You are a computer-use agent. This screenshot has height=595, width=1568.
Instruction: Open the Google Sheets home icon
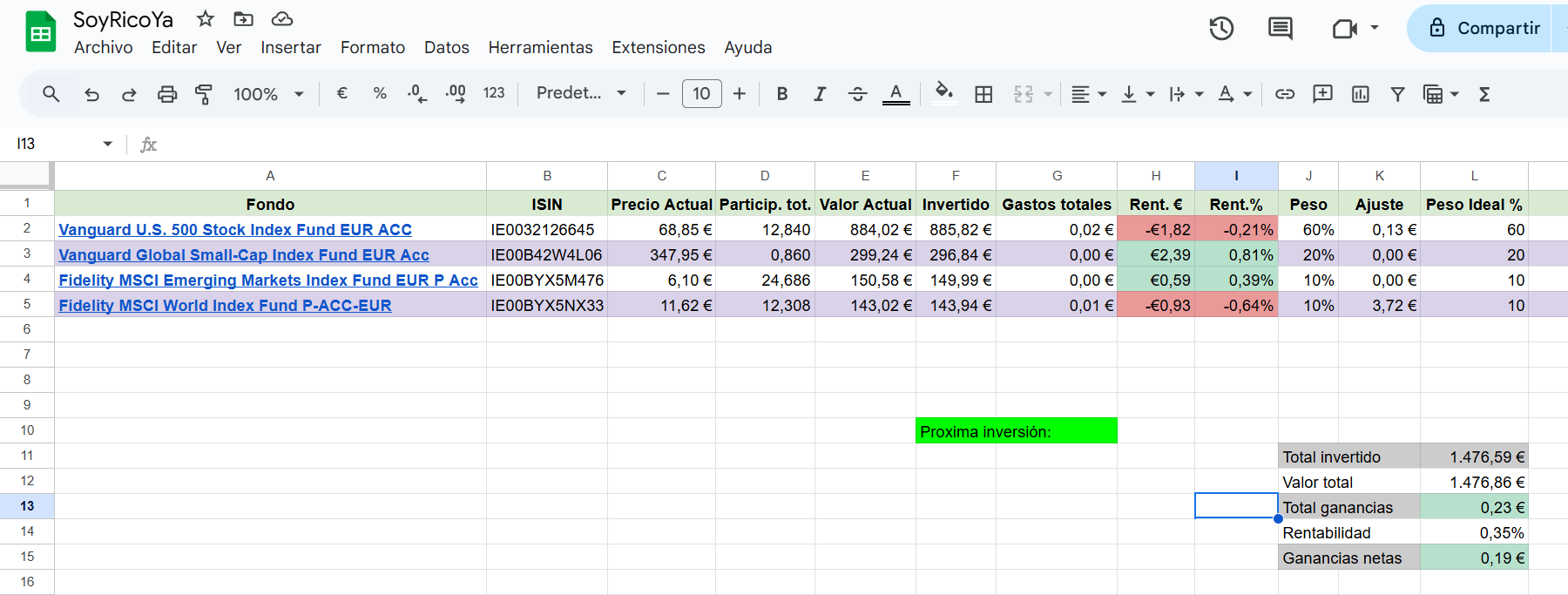point(41,32)
